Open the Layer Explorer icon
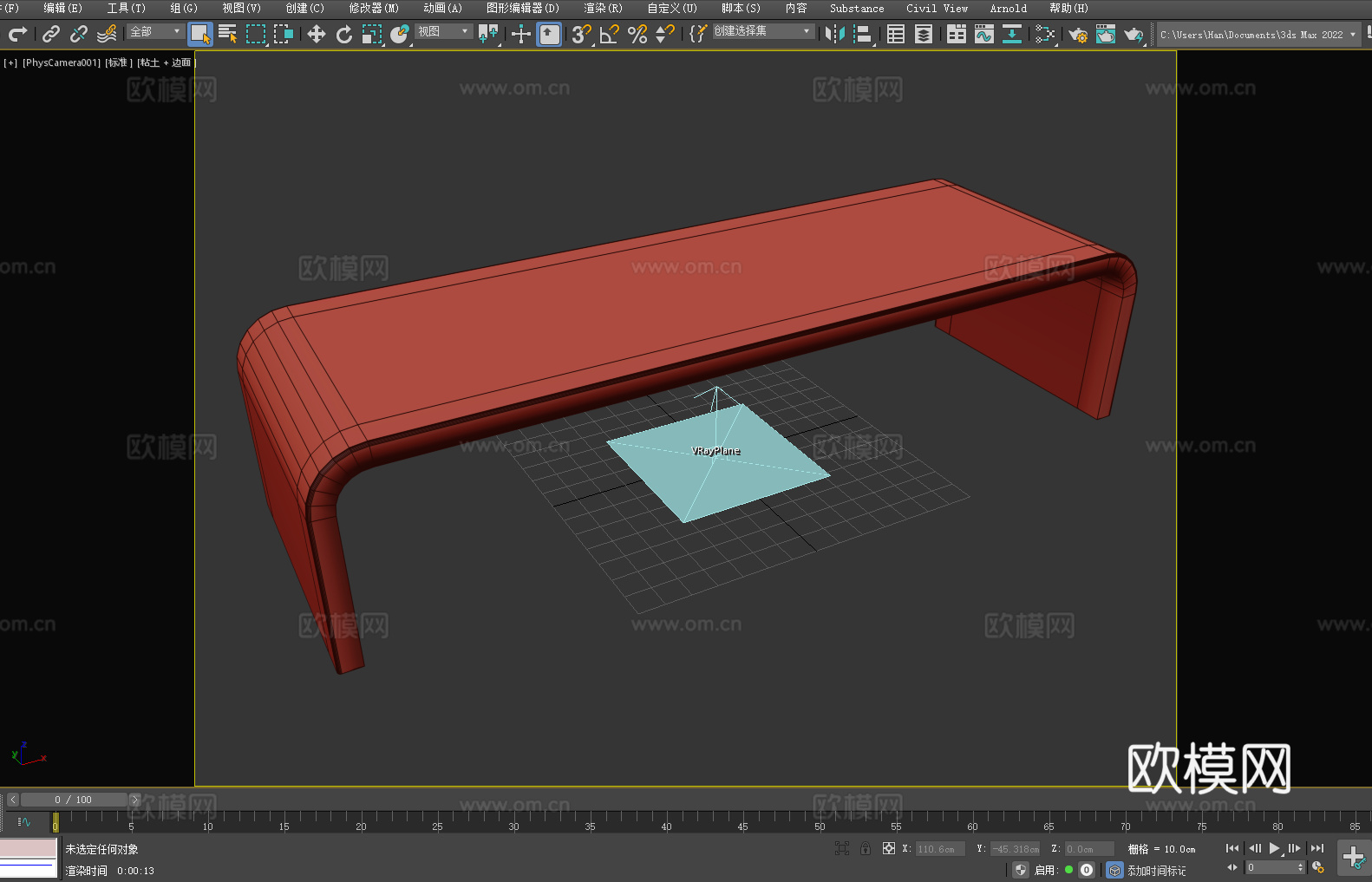 coord(924,34)
